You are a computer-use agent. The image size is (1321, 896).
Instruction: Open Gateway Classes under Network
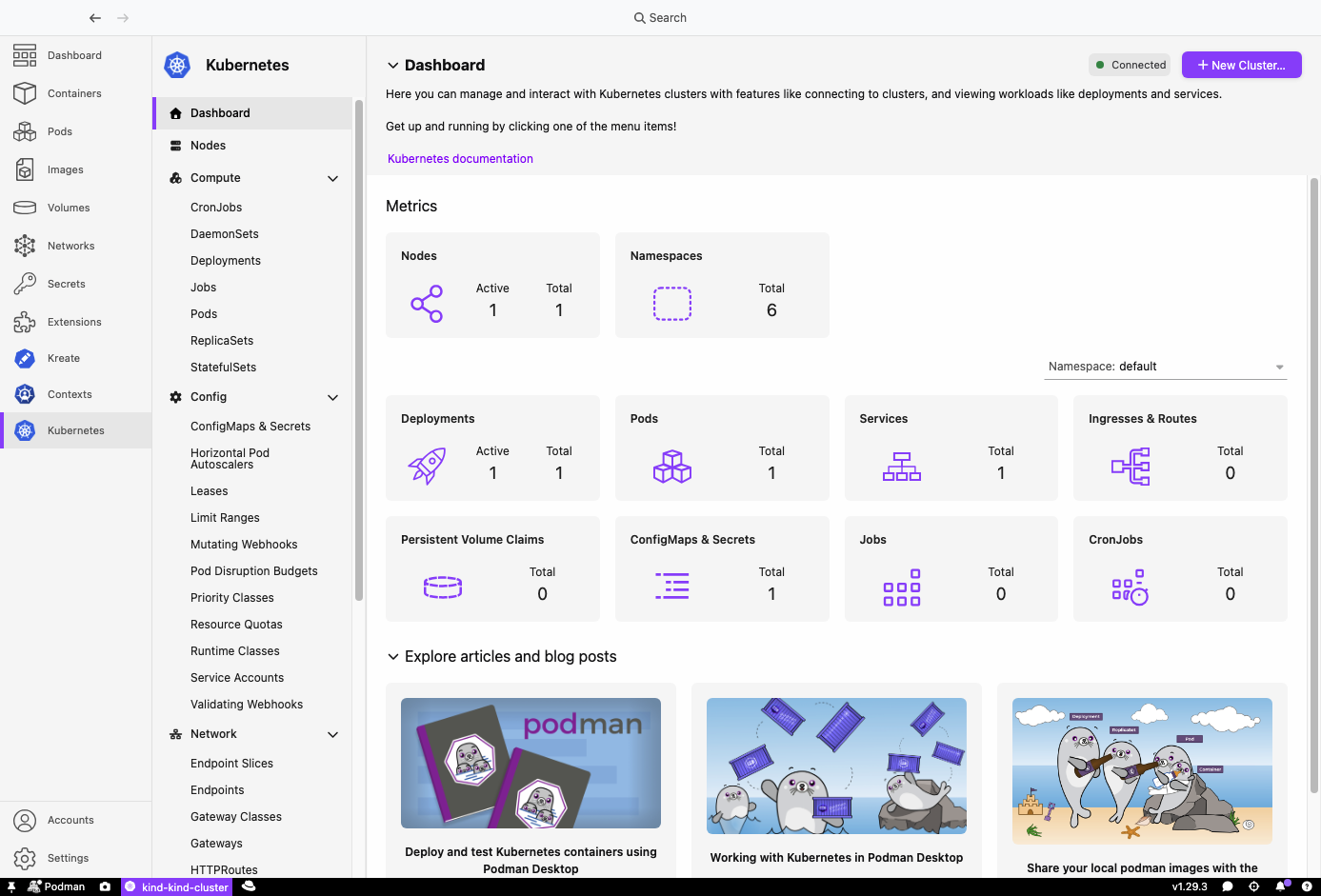236,817
